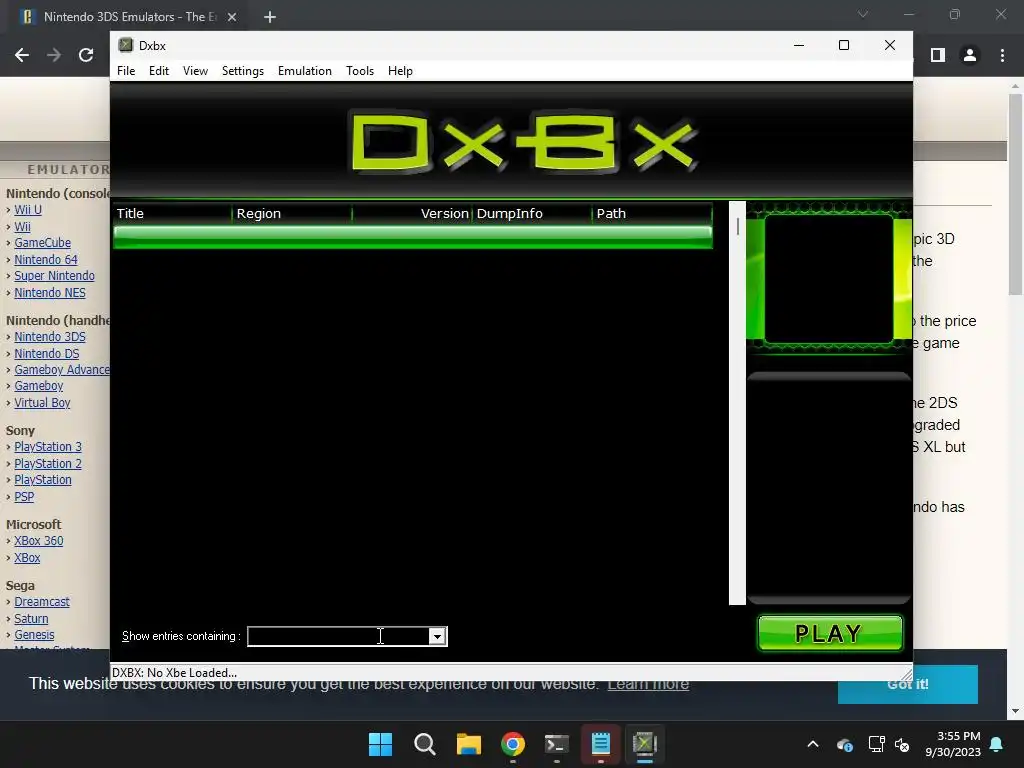Screen dimensions: 1024x768
Task: Open the File menu in Dxbx
Action: 126,71
